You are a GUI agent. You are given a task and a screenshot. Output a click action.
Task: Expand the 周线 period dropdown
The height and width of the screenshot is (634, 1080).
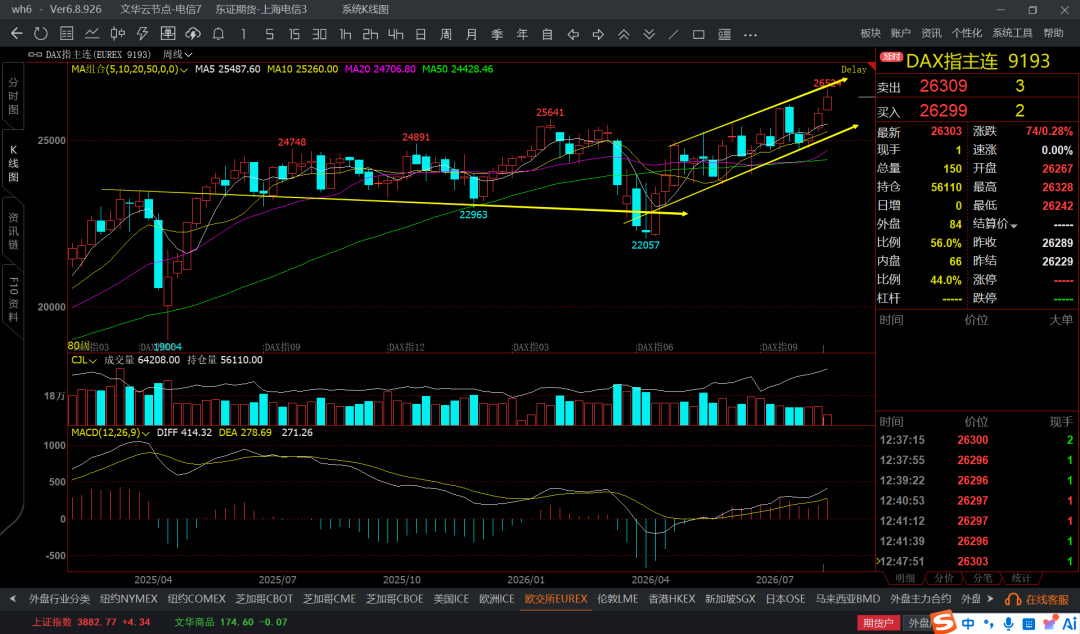coord(178,54)
